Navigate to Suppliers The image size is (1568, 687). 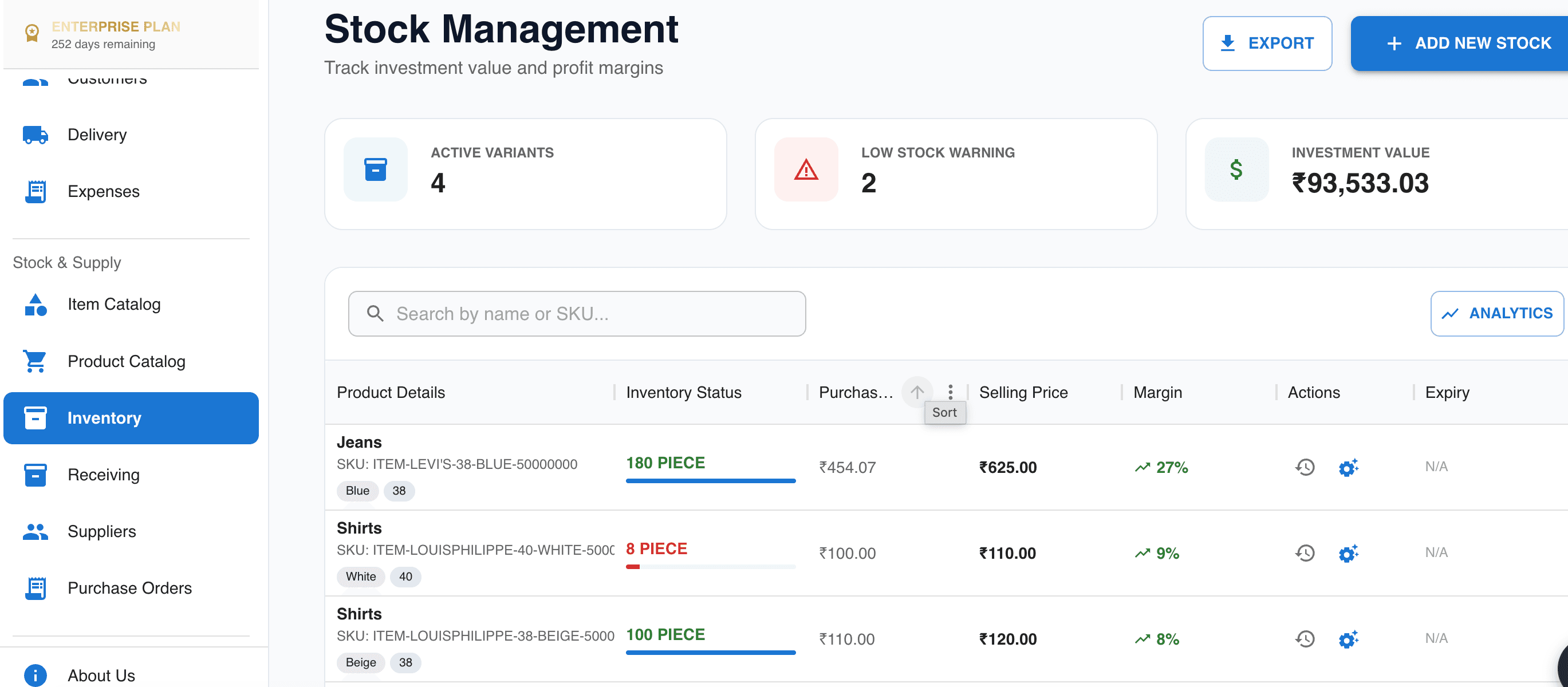(x=131, y=531)
